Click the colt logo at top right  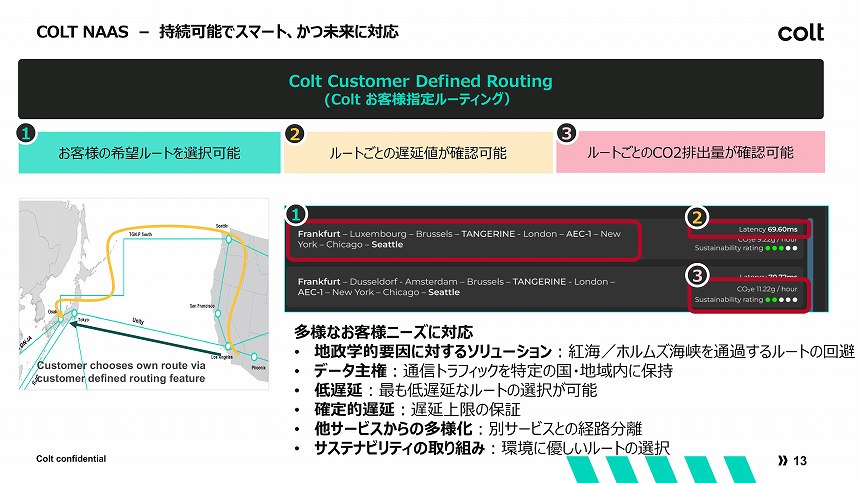pos(800,32)
